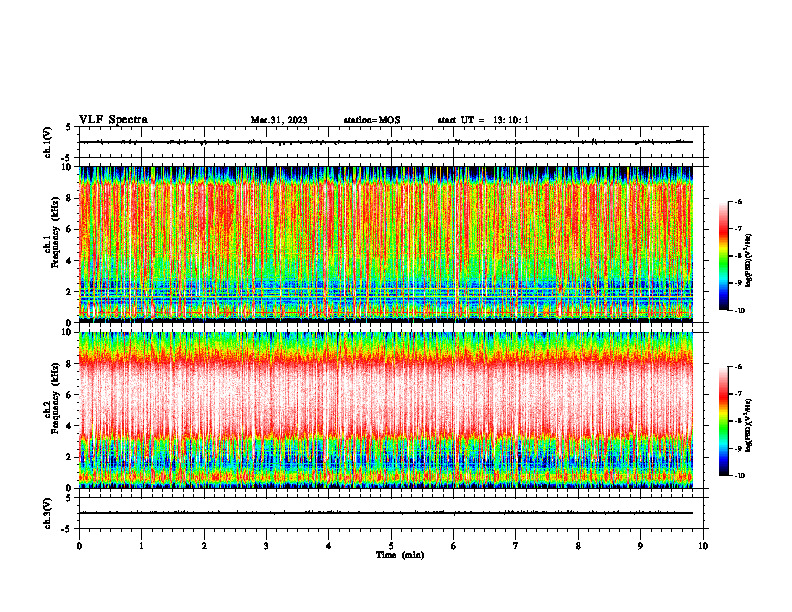Select the date "Mar.31, 2023" in header

coord(279,120)
